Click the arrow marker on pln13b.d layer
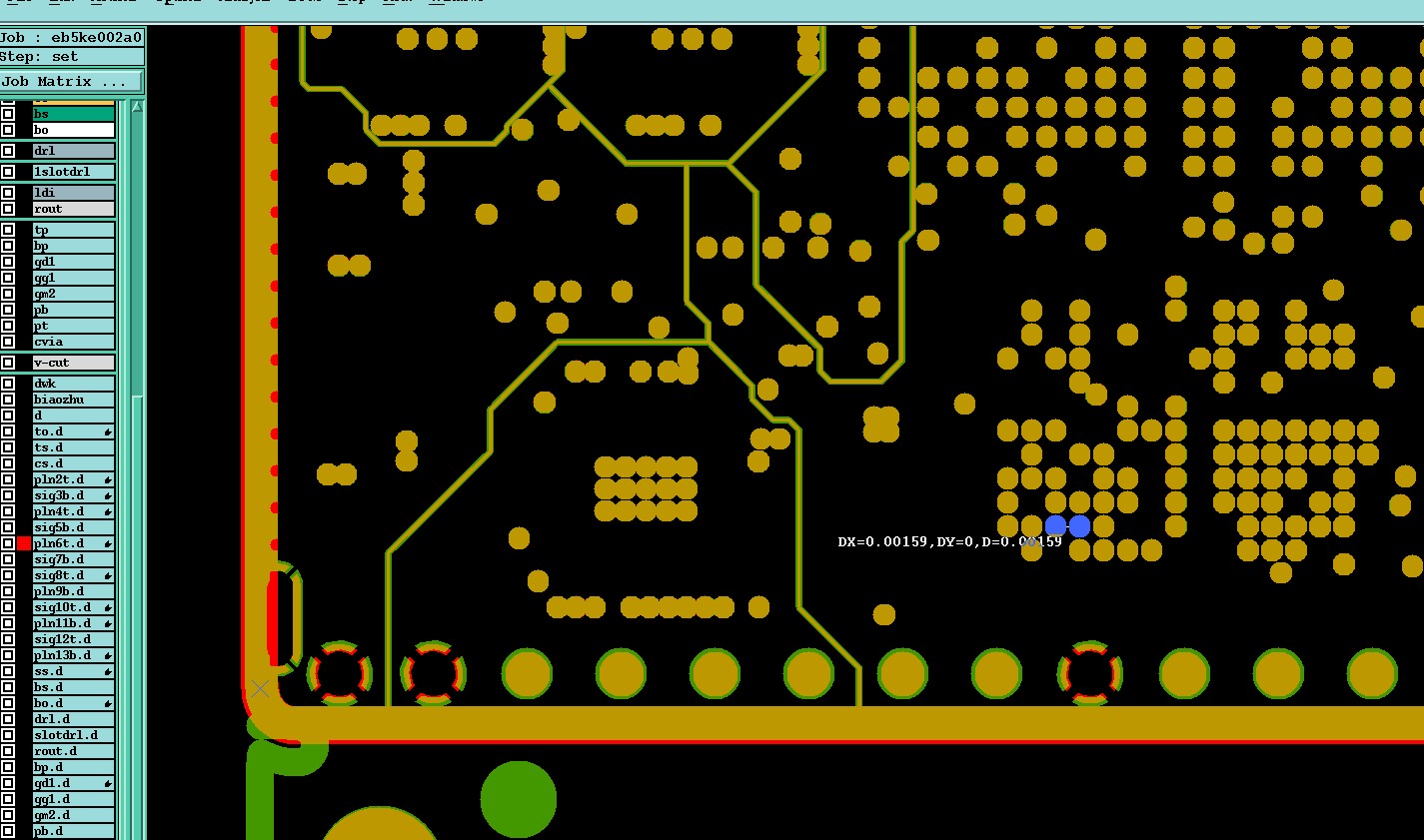Screen dimensions: 1424x840 (x=108, y=655)
